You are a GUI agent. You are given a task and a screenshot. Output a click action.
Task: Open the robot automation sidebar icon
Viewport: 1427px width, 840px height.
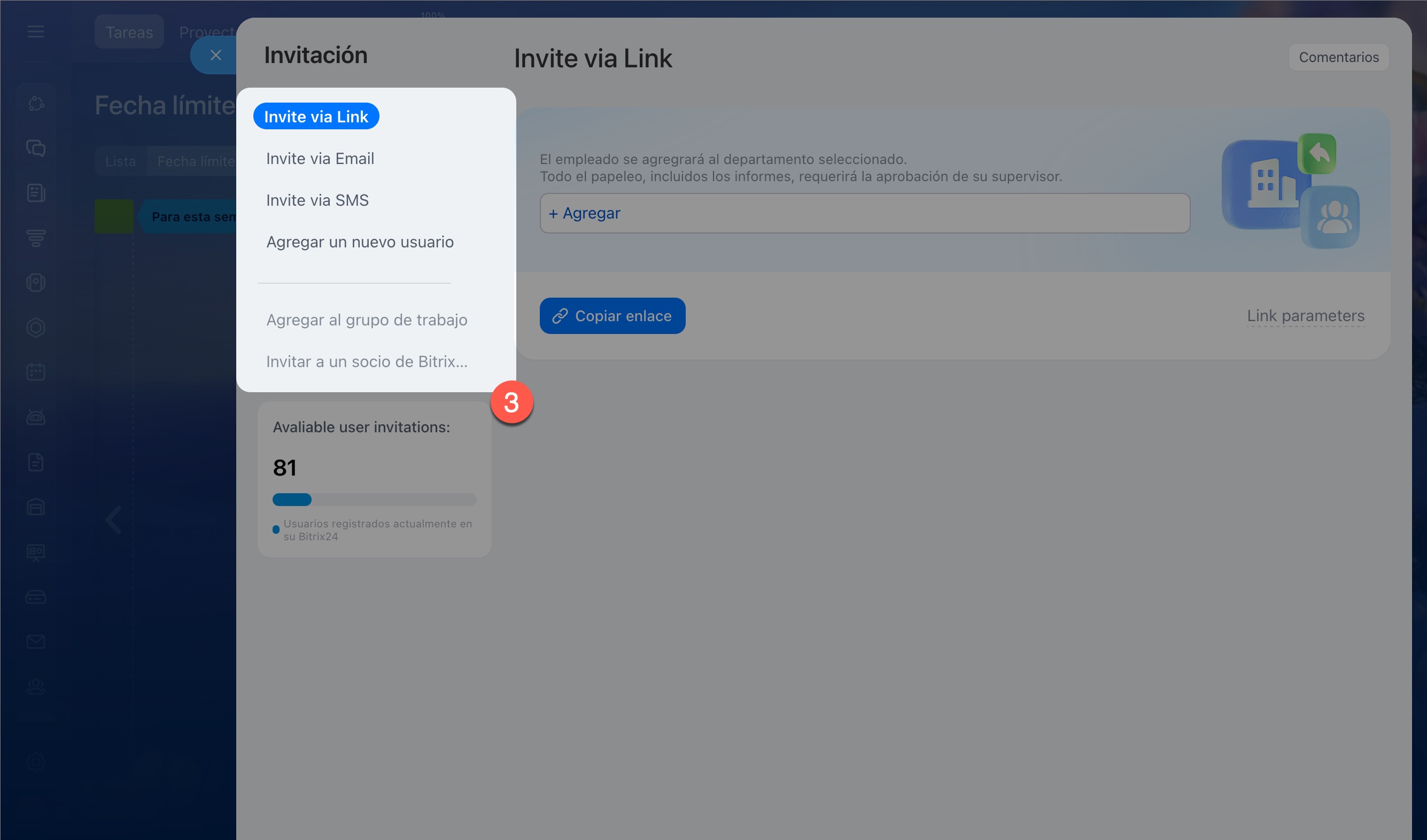click(x=36, y=417)
